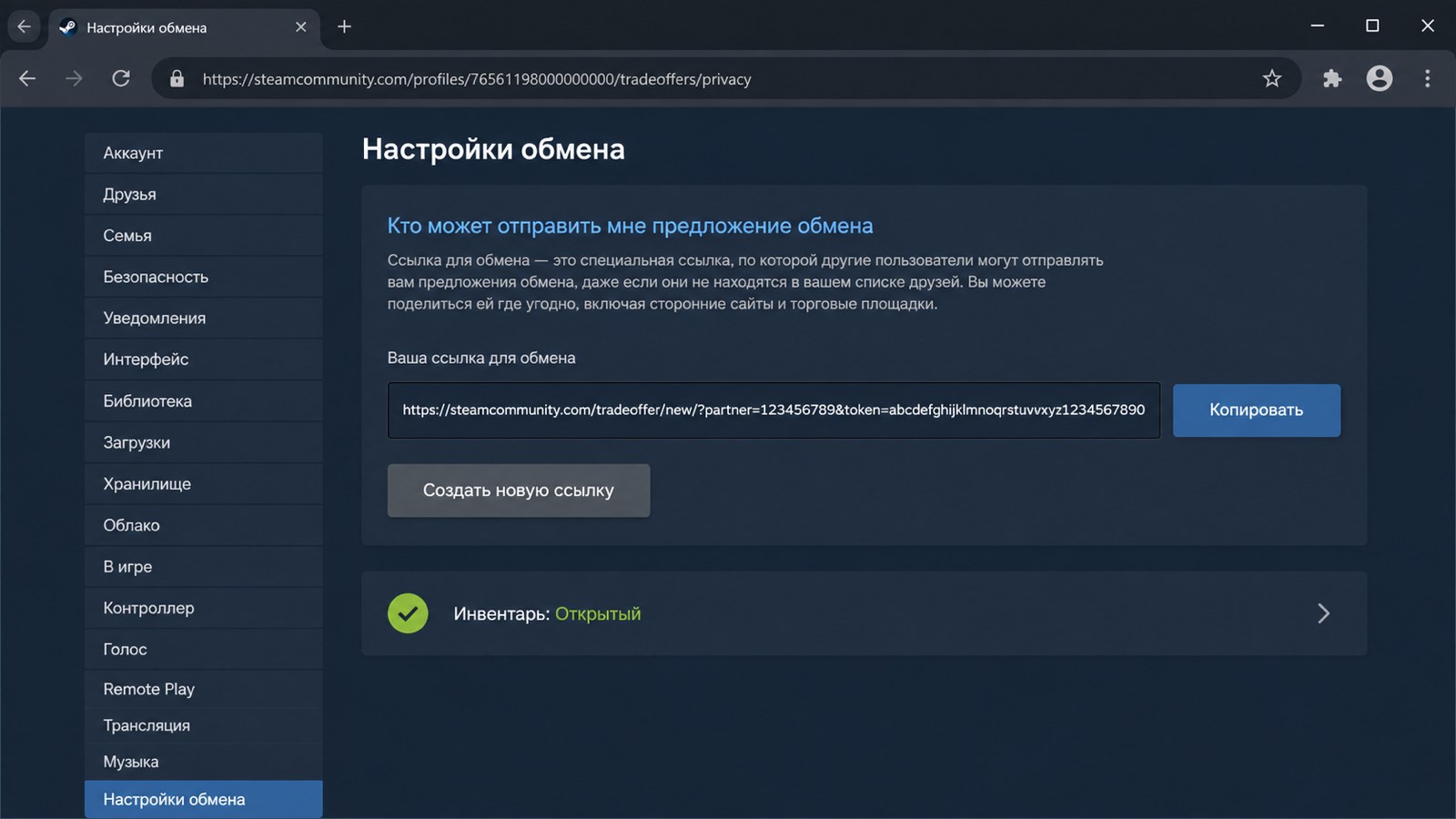
Task: Click the trade offer link field
Action: pyautogui.click(x=773, y=410)
